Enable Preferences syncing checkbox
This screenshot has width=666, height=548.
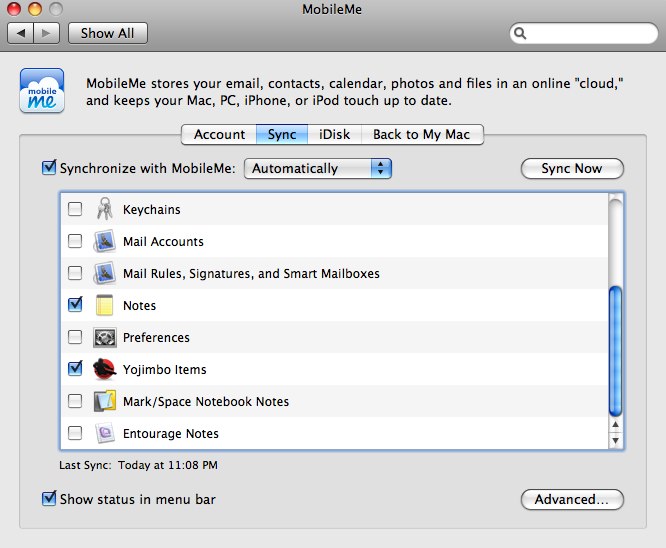[x=75, y=337]
